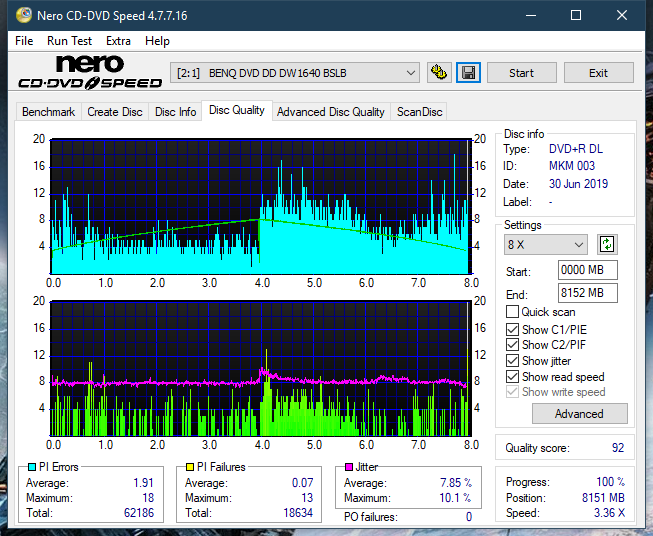Click the Position value 8151 MB
The image size is (653, 536).
603,498
